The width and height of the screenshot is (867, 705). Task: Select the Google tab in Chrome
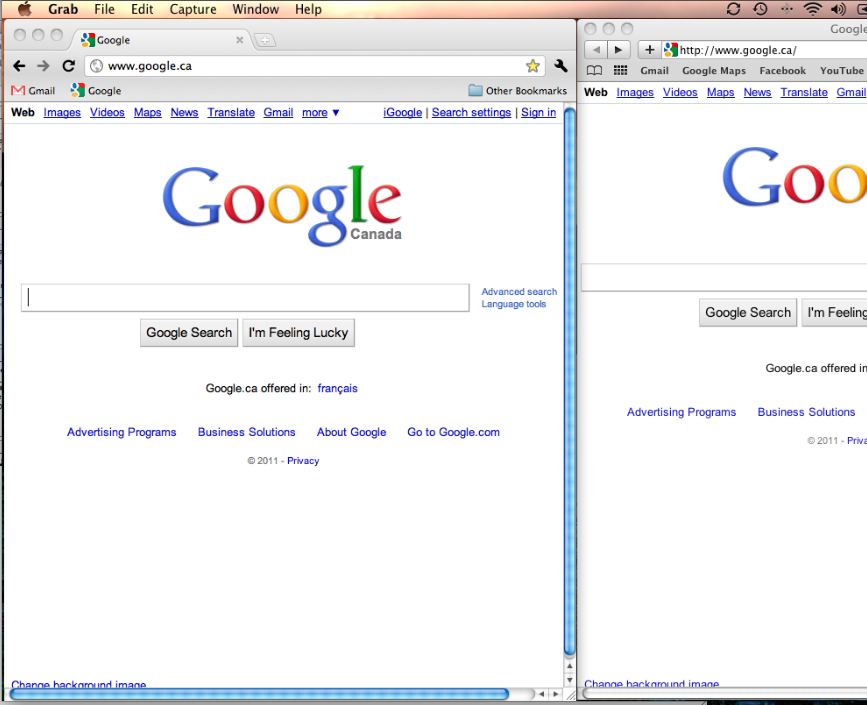(160, 40)
